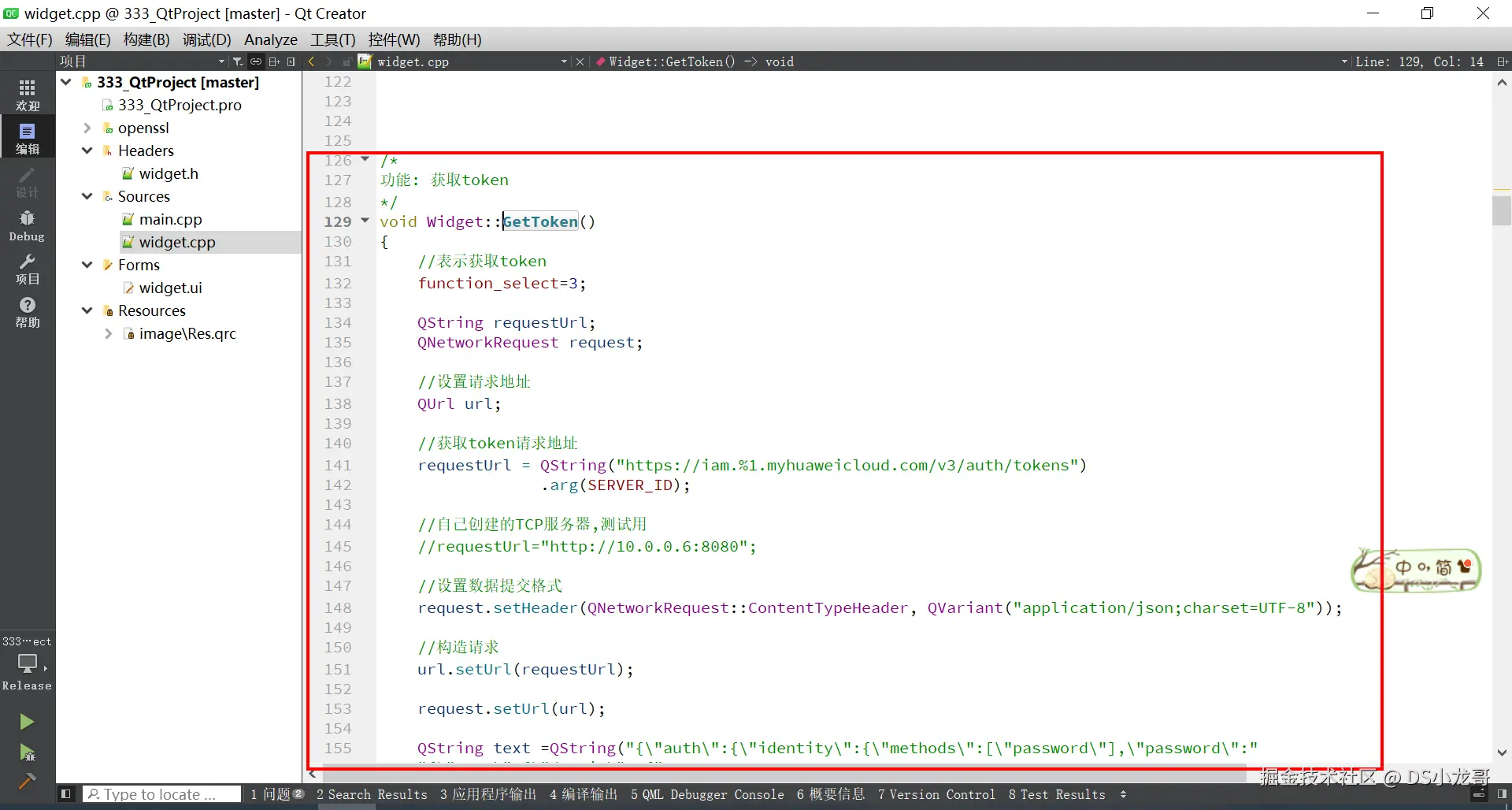Show the 问题 issues output pane
The width and height of the screenshot is (1512, 810).
(x=277, y=794)
